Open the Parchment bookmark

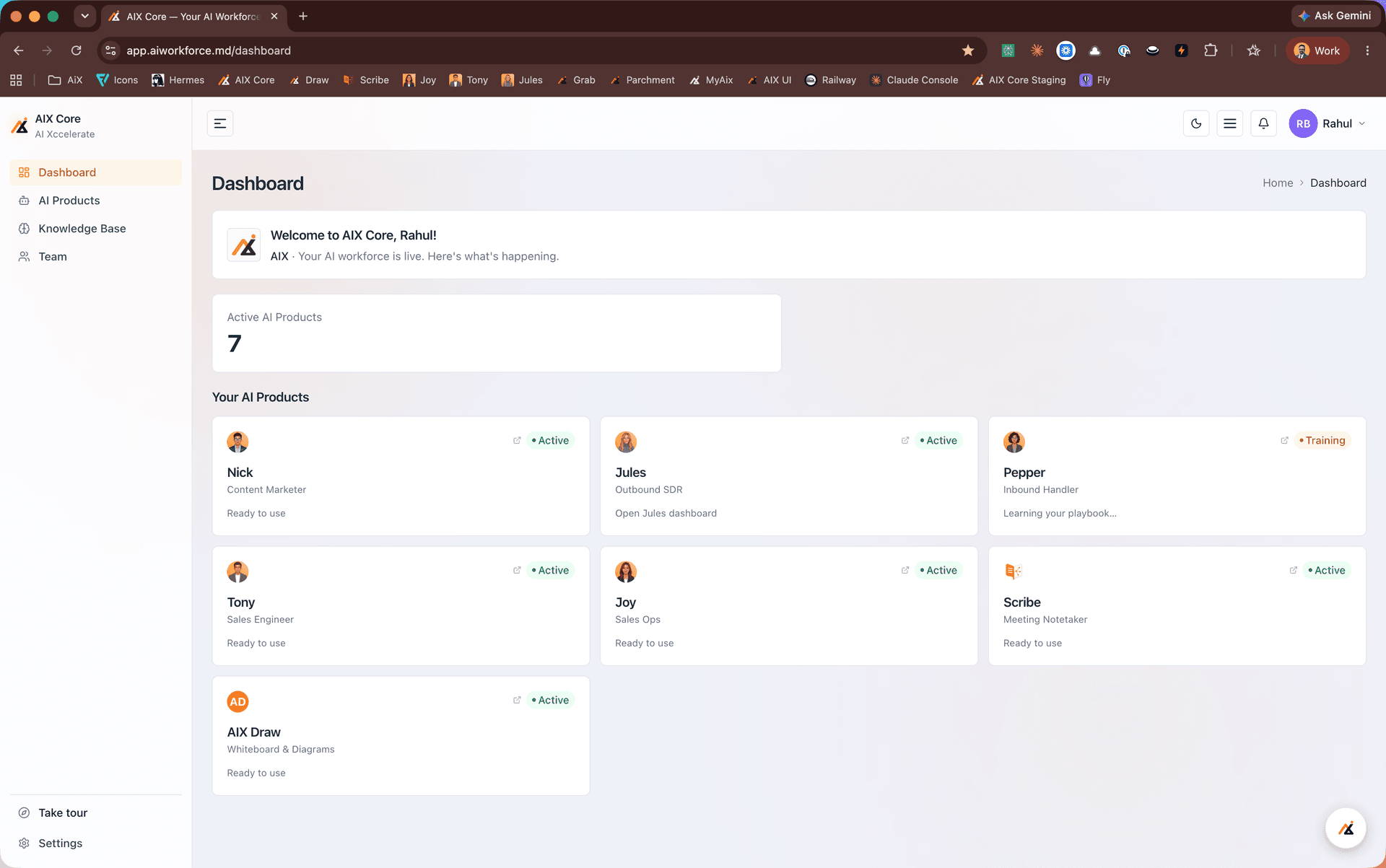(642, 80)
